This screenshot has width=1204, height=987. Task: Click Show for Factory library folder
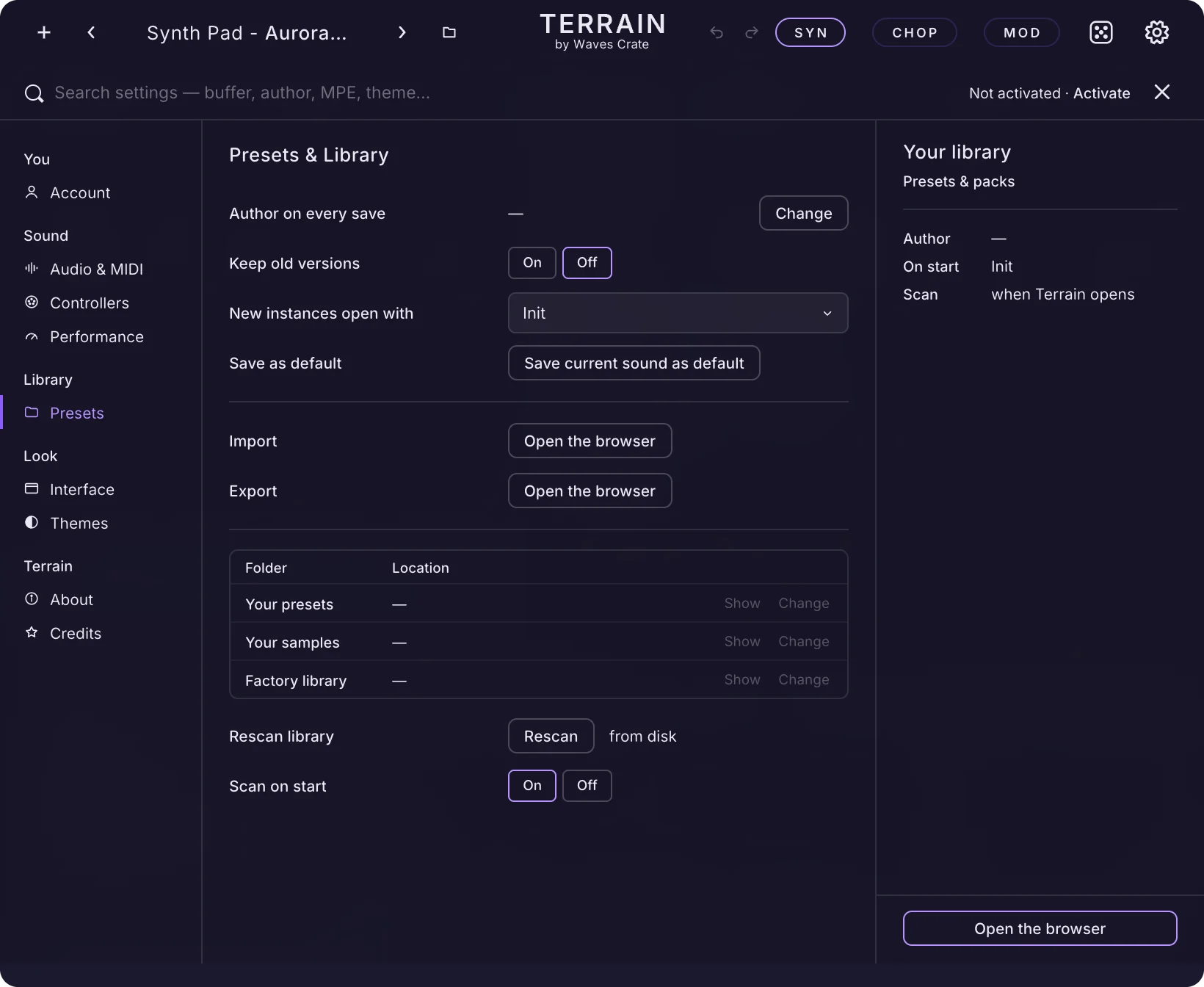742,679
